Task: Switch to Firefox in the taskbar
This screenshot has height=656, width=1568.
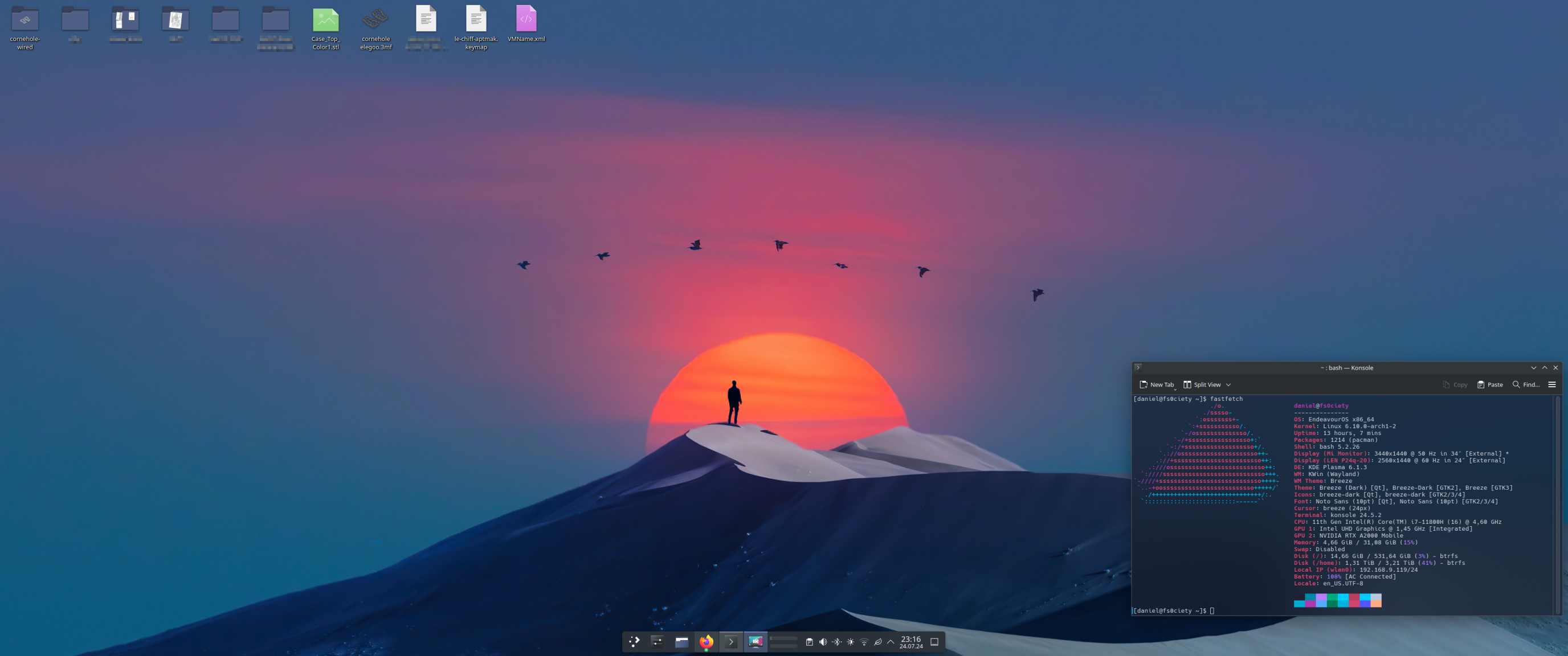Action: coord(706,641)
